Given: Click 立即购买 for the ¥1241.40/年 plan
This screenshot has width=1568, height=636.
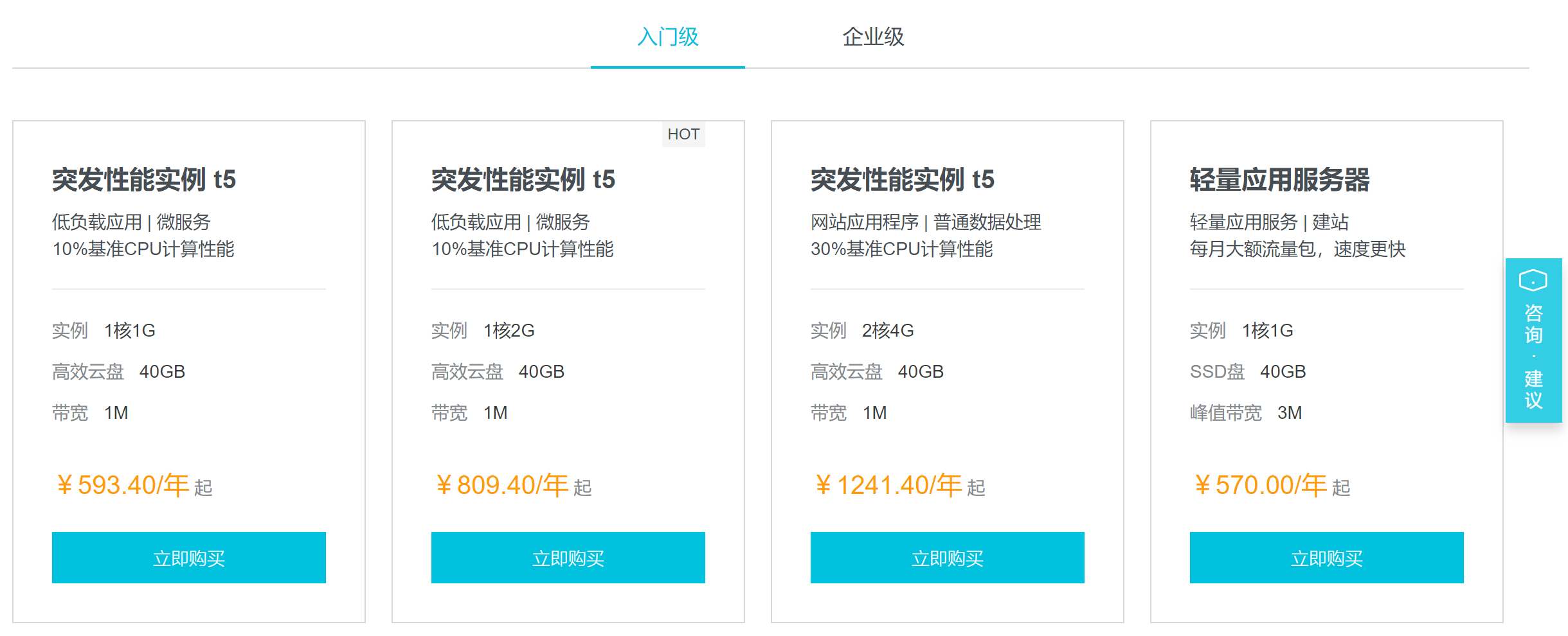Looking at the screenshot, I should pyautogui.click(x=948, y=558).
